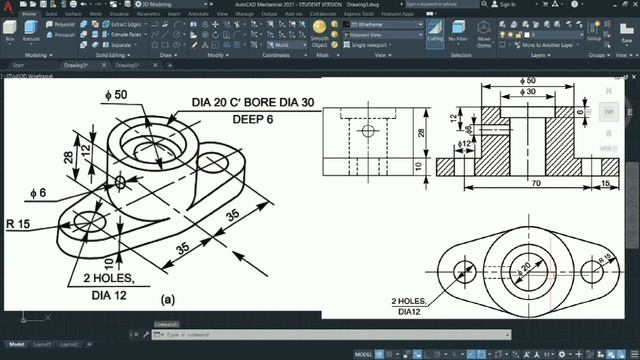This screenshot has height=360, width=640.
Task: Open the Autodesk App Store cart icon
Action: point(545,4)
